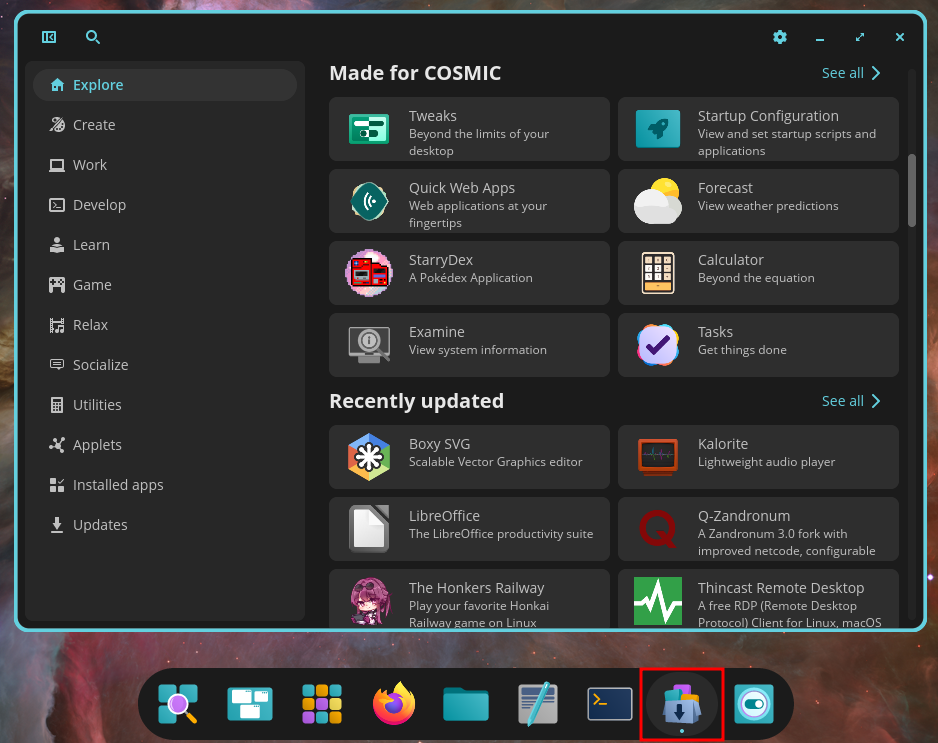This screenshot has height=743, width=938.
Task: Open Firefox from the dock
Action: (393, 704)
